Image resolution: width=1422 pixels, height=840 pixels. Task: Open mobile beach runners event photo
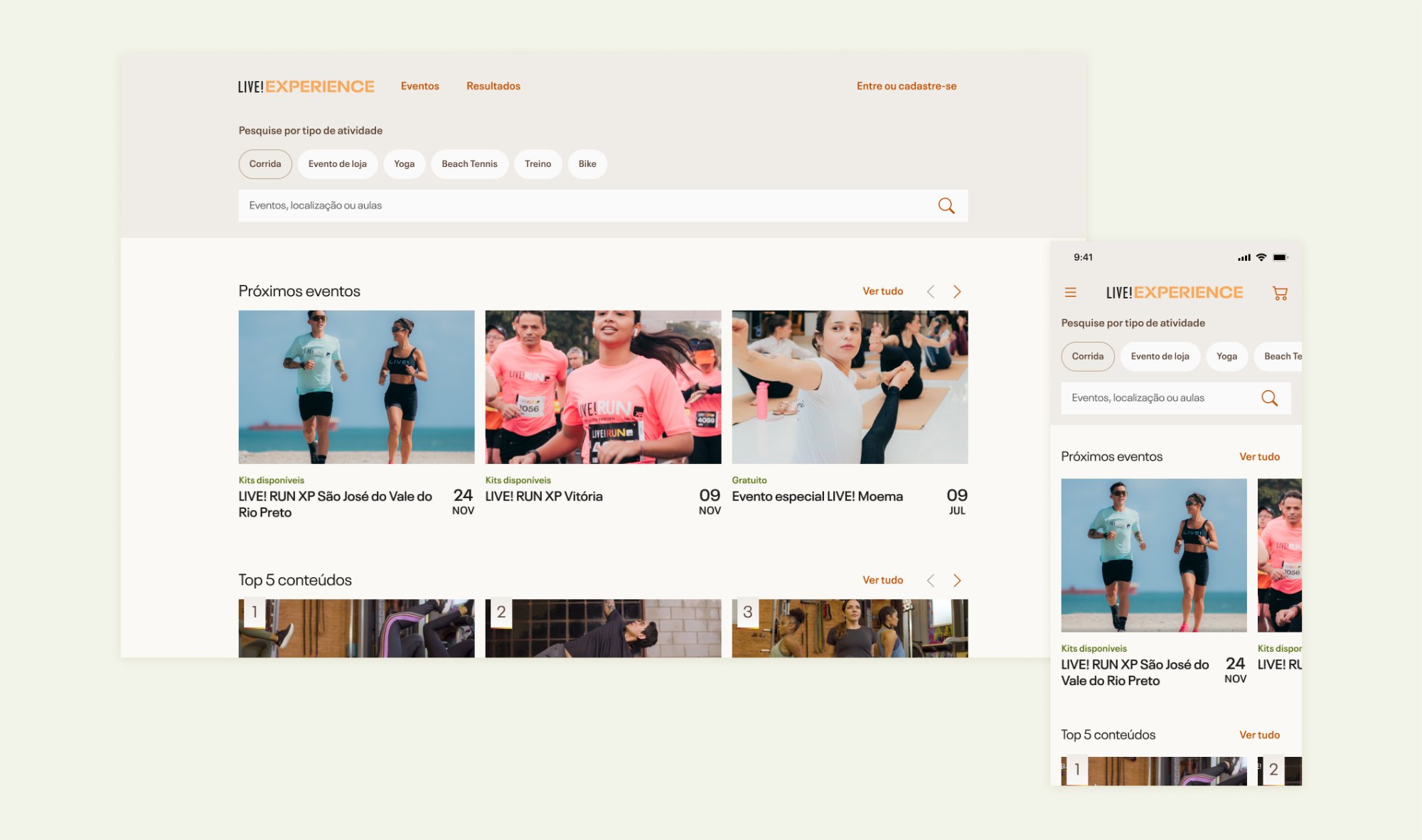1153,555
